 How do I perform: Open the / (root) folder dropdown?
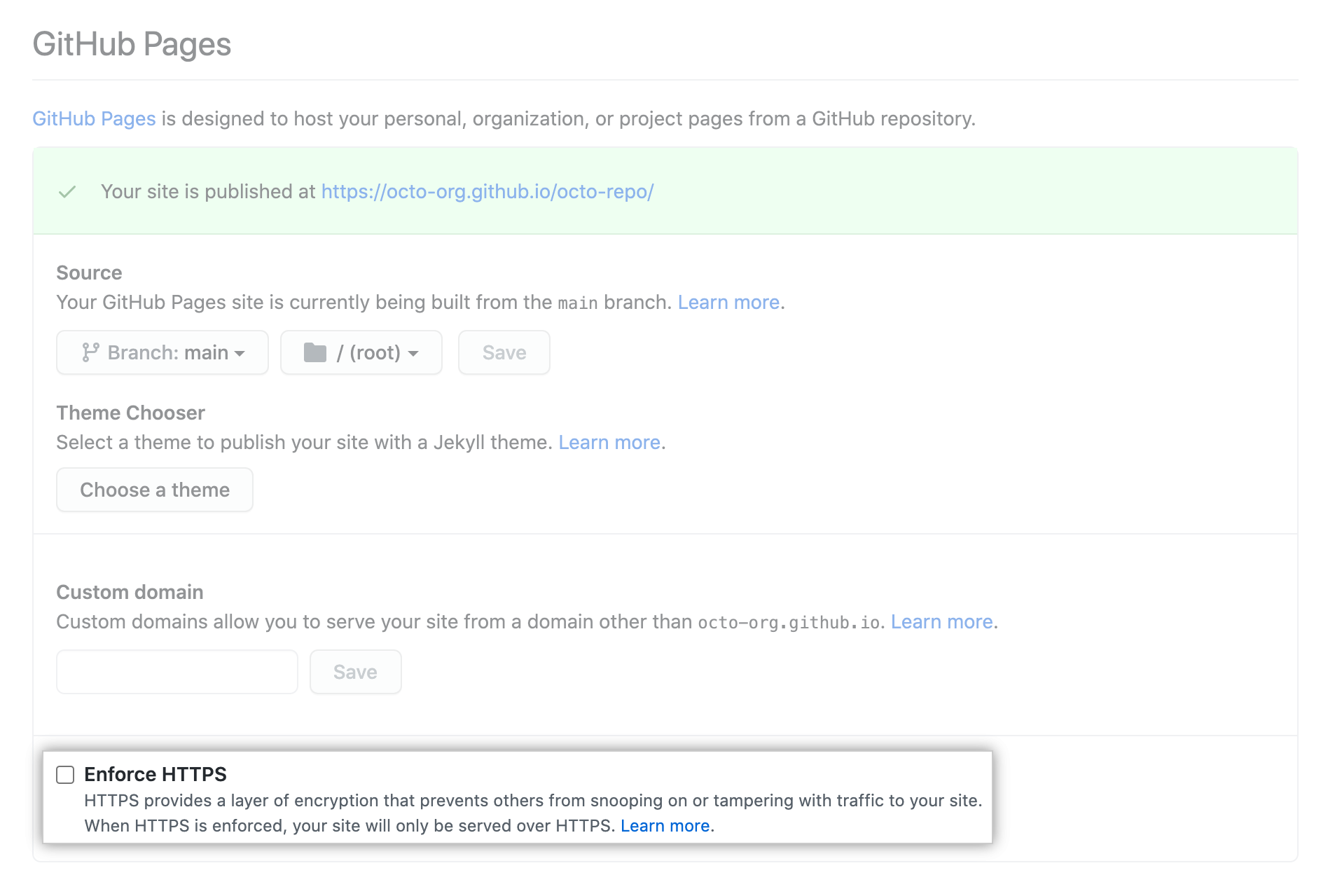point(361,352)
